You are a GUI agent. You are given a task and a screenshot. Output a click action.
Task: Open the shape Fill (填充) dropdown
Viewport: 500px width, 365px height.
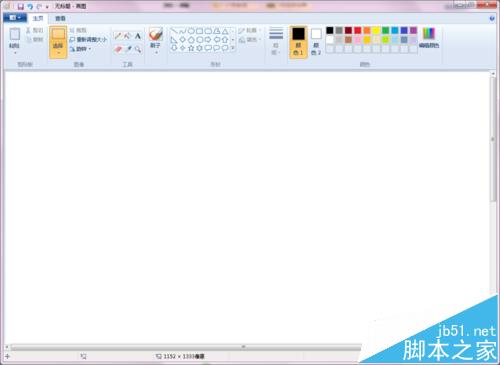250,40
